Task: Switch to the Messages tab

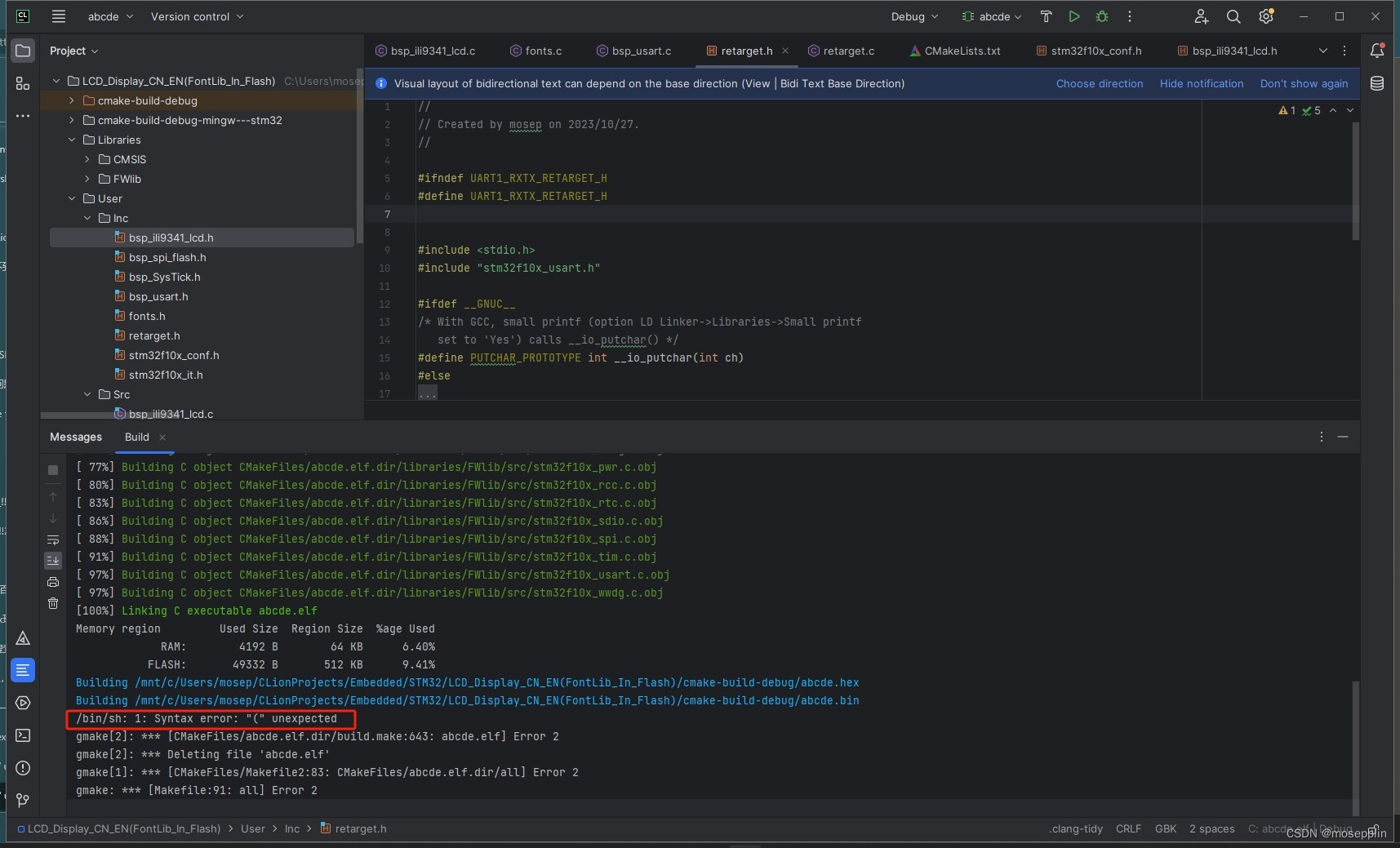Action: click(76, 437)
